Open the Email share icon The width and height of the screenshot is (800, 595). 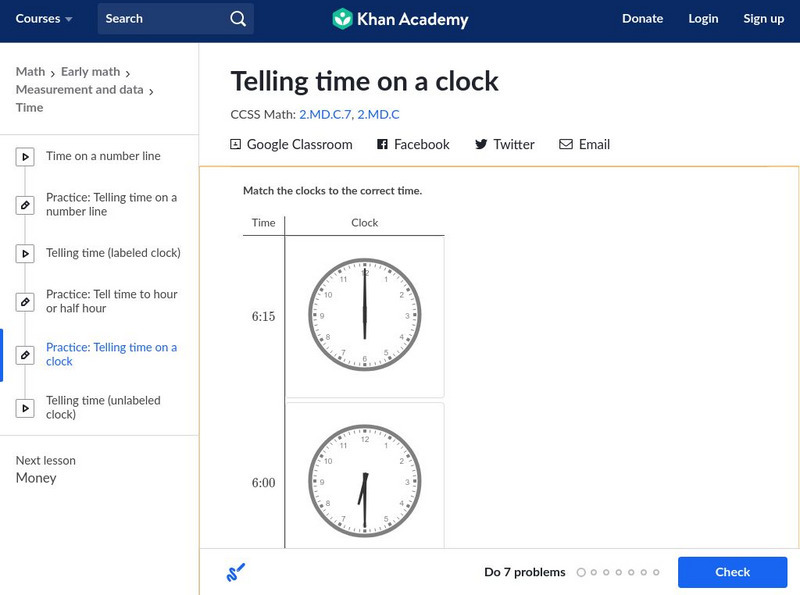click(564, 144)
